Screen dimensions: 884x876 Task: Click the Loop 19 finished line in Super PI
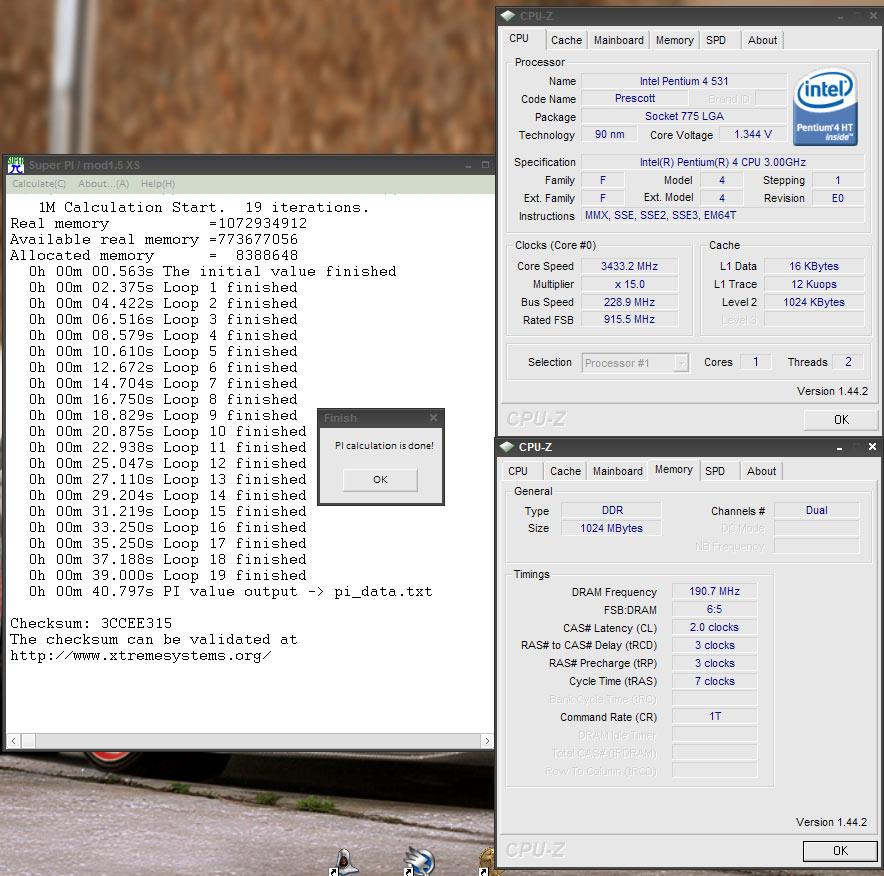point(167,576)
